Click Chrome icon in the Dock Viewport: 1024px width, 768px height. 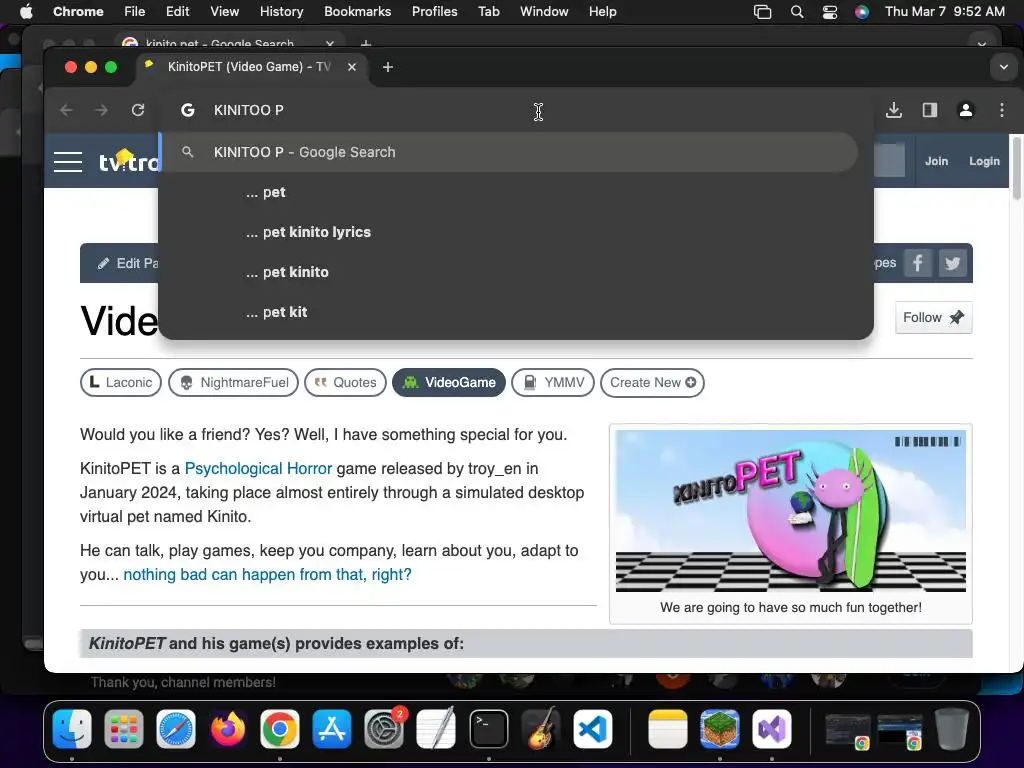tap(280, 729)
